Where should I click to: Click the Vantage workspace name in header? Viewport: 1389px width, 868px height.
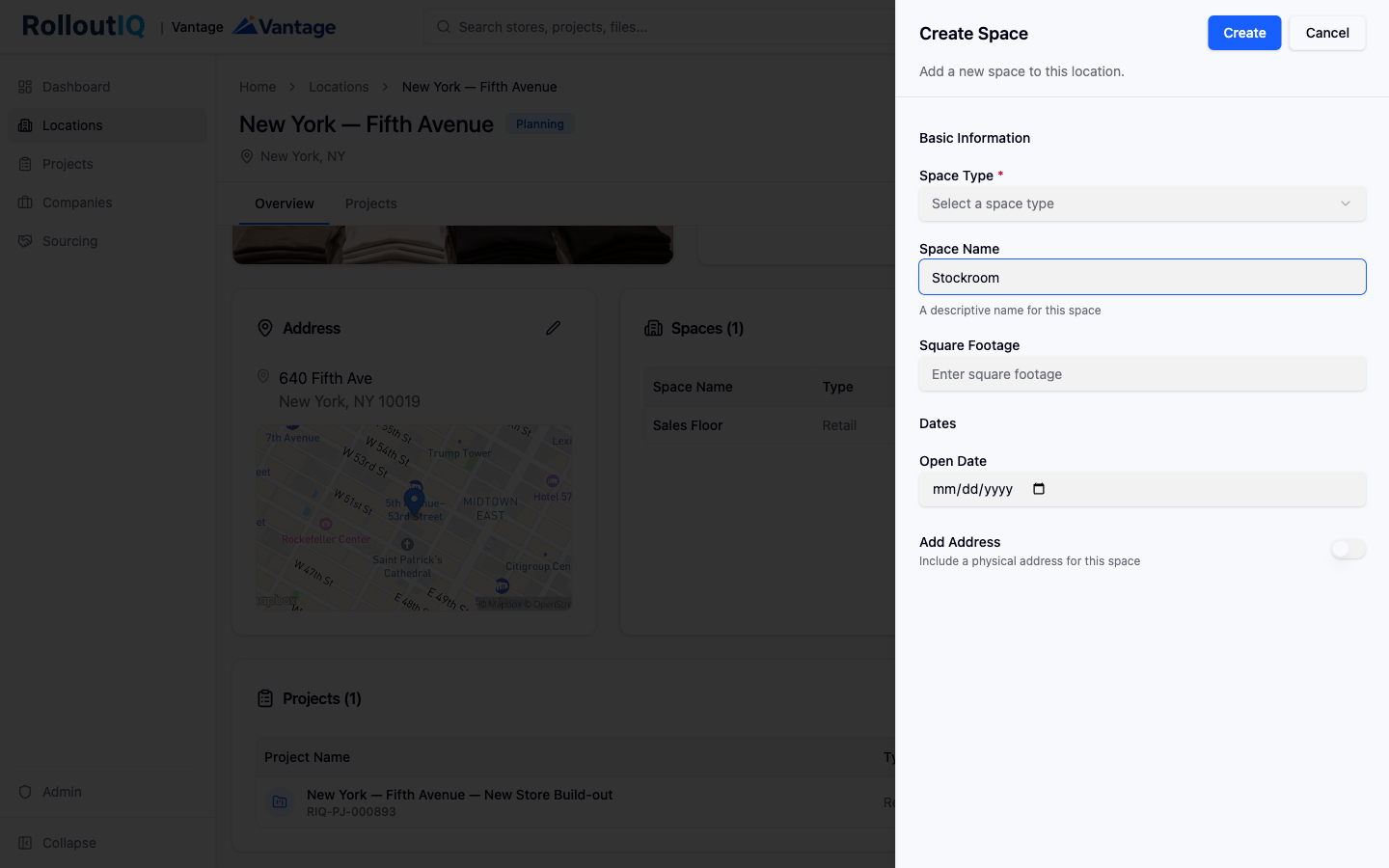coord(198,27)
